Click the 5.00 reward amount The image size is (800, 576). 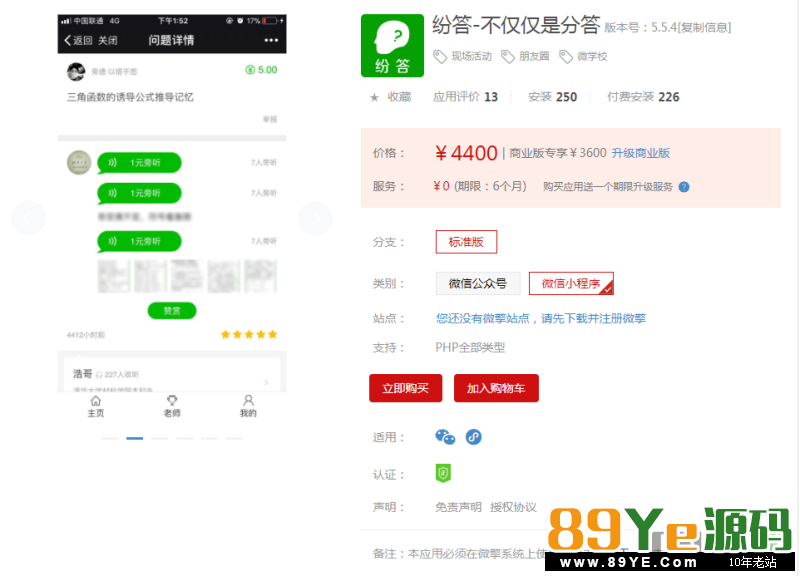click(x=261, y=70)
